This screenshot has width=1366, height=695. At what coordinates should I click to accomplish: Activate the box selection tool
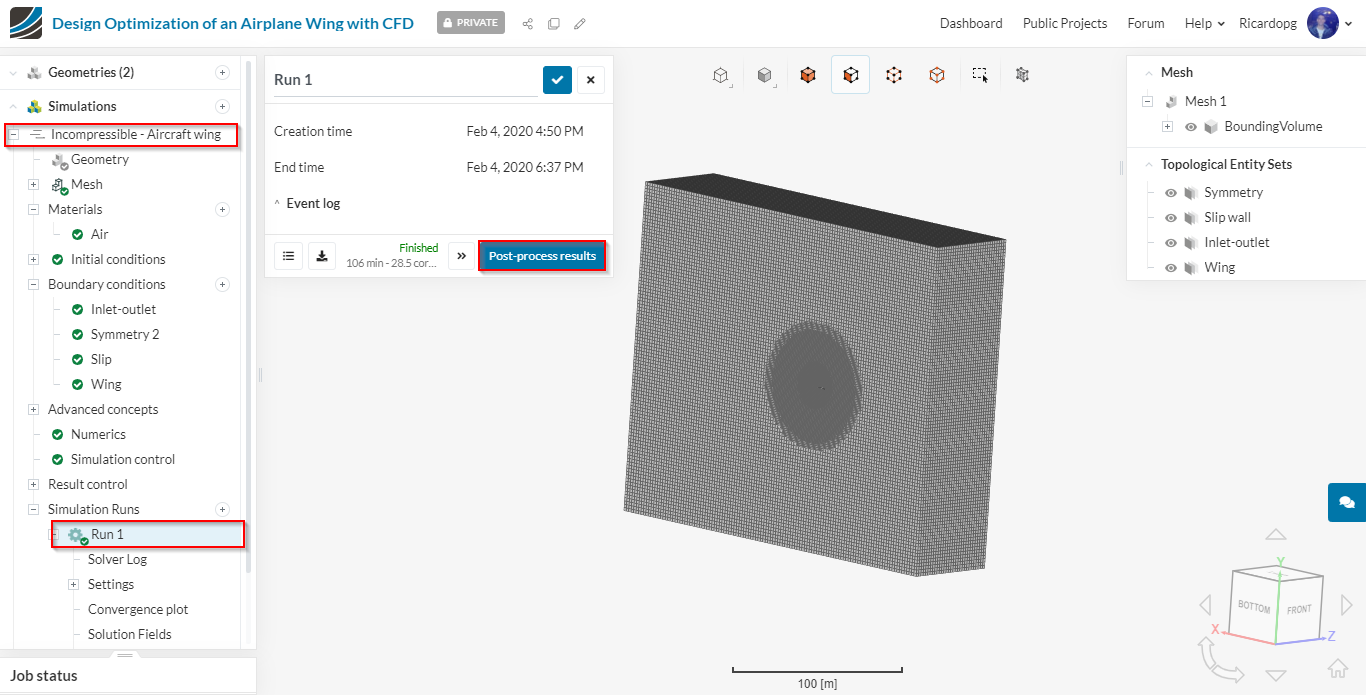click(980, 75)
